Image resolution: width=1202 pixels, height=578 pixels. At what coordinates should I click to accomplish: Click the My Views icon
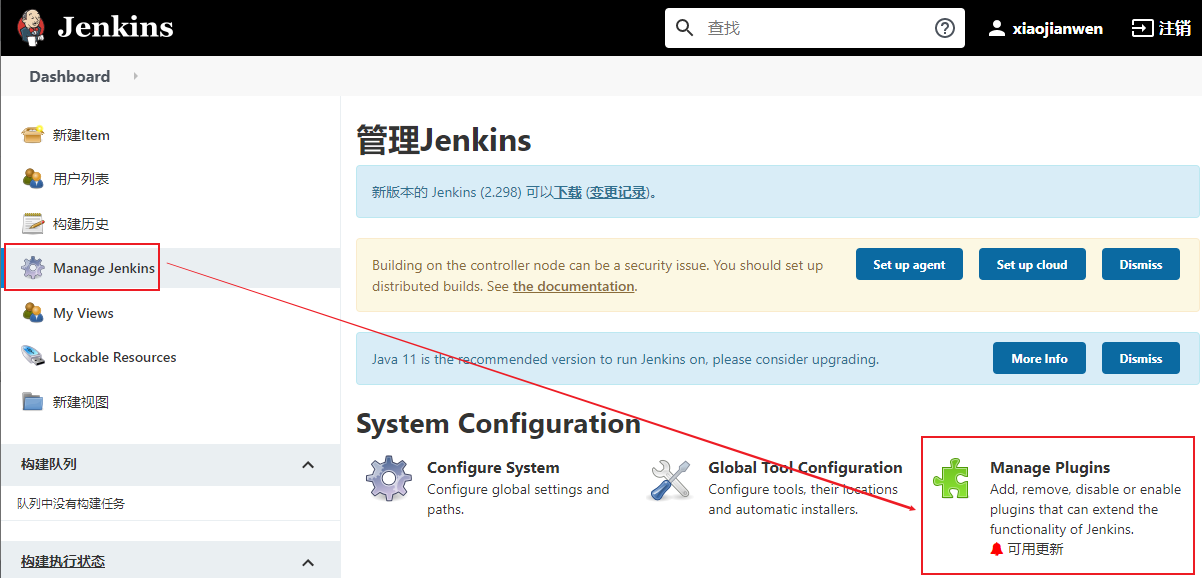33,313
